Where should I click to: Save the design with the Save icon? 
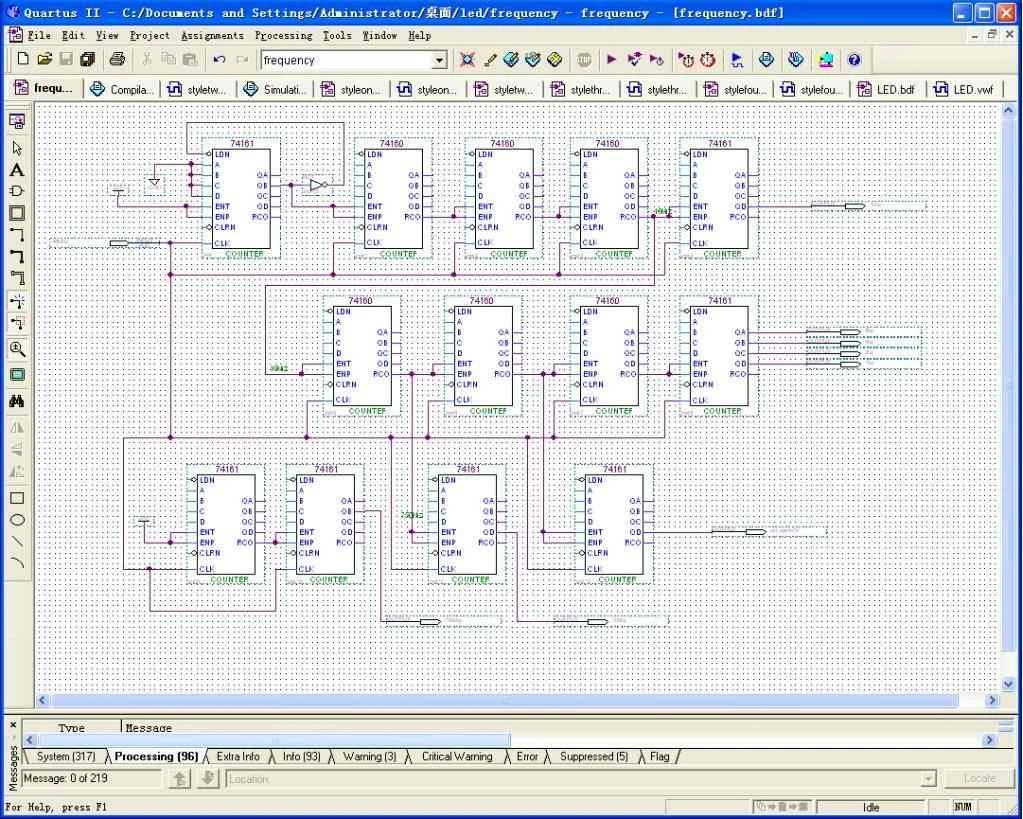(x=66, y=59)
